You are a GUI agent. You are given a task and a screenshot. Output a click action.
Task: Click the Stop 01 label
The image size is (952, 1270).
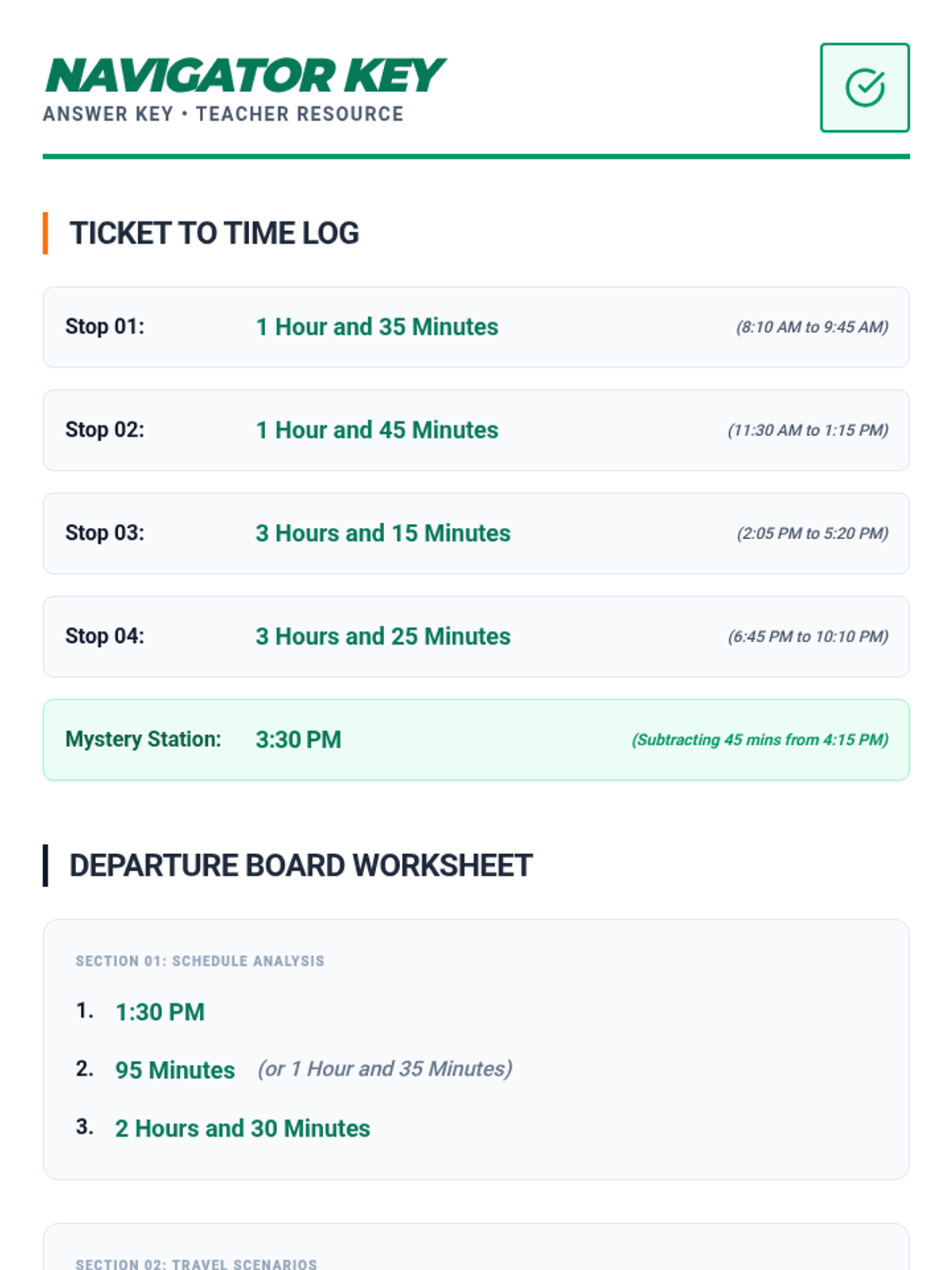[x=105, y=326]
